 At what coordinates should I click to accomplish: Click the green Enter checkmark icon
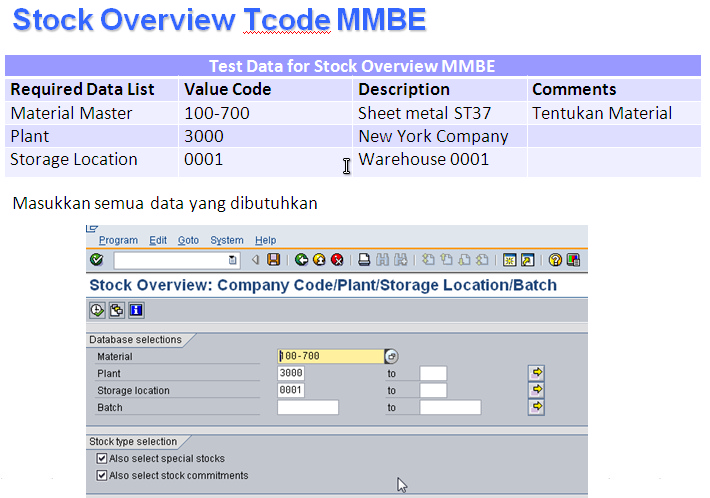coord(96,260)
